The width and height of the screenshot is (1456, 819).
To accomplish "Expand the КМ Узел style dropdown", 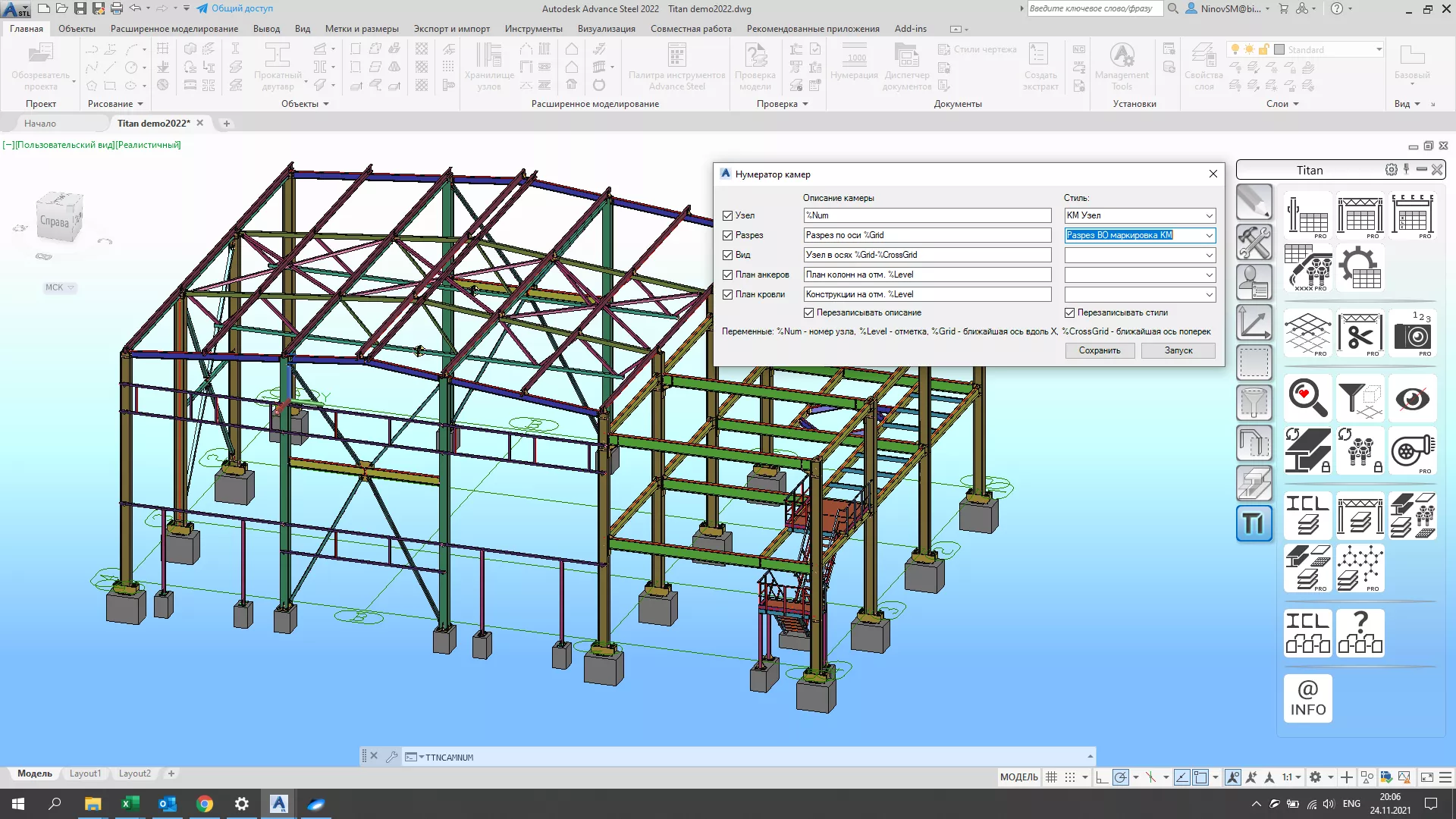I will tap(1209, 215).
